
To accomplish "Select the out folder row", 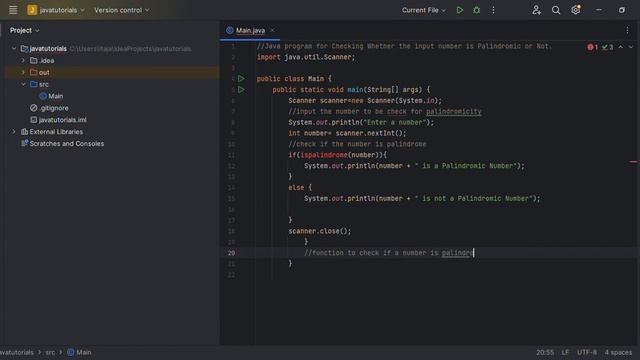I will click(x=112, y=72).
